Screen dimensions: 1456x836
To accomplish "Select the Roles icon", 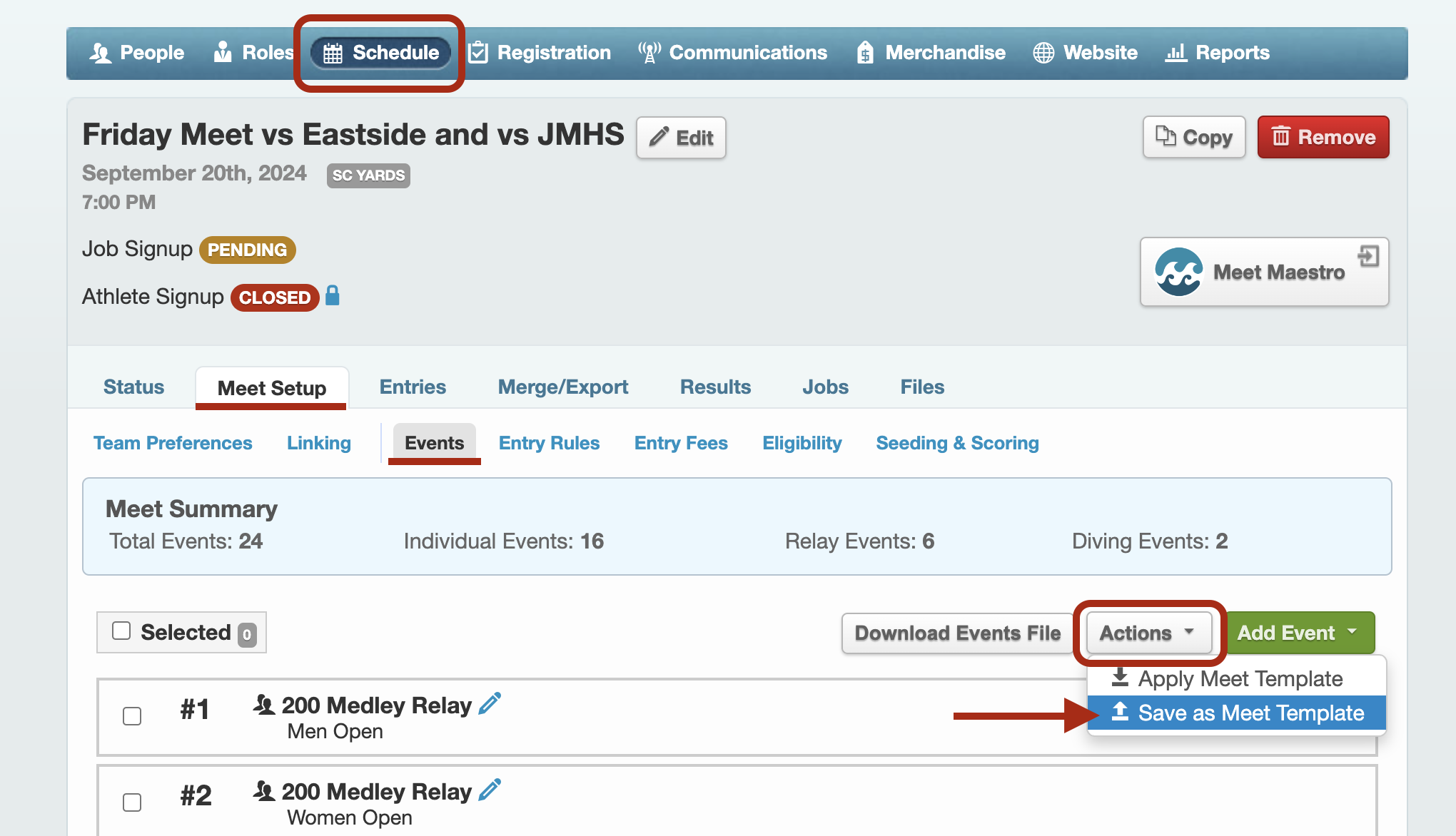I will [222, 52].
